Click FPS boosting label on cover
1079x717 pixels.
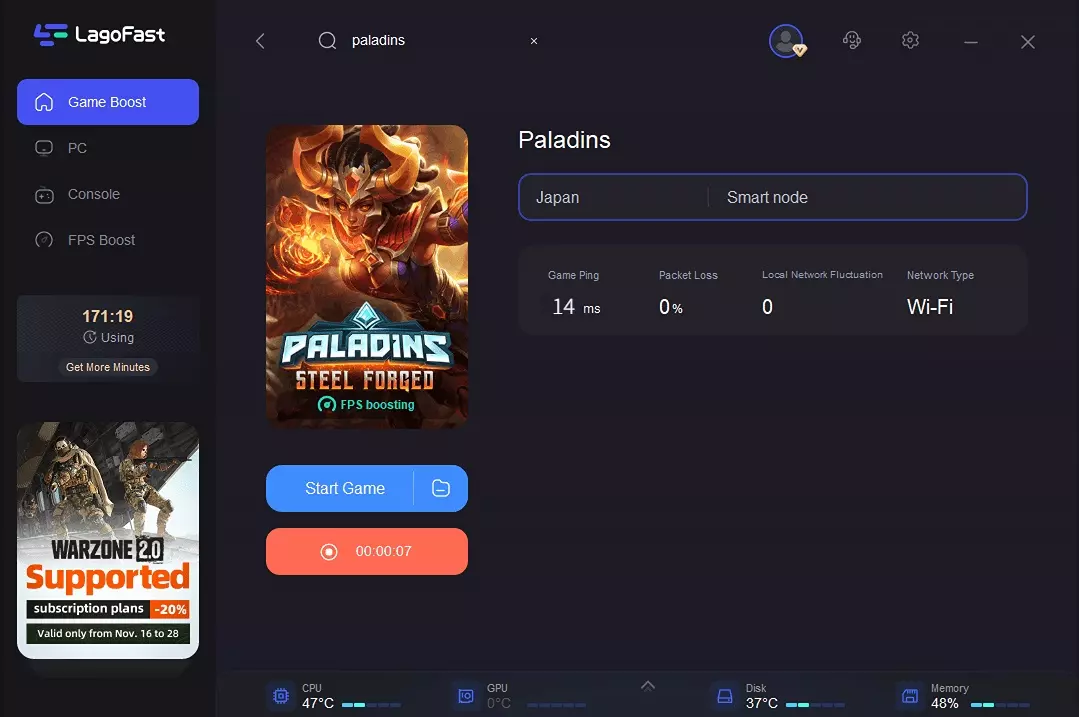(x=366, y=405)
